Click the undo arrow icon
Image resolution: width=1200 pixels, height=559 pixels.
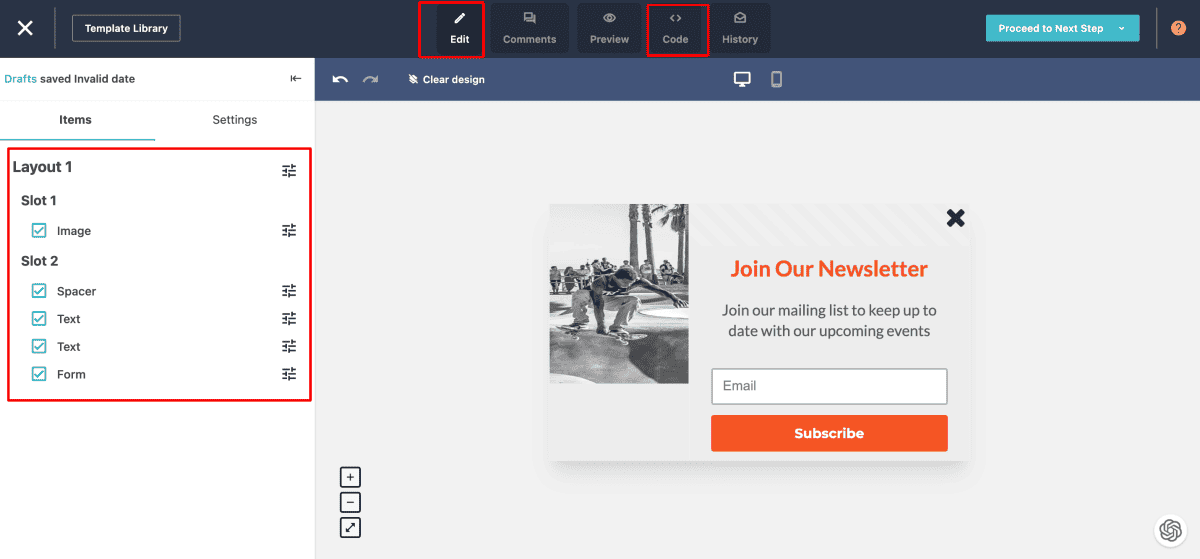point(340,79)
